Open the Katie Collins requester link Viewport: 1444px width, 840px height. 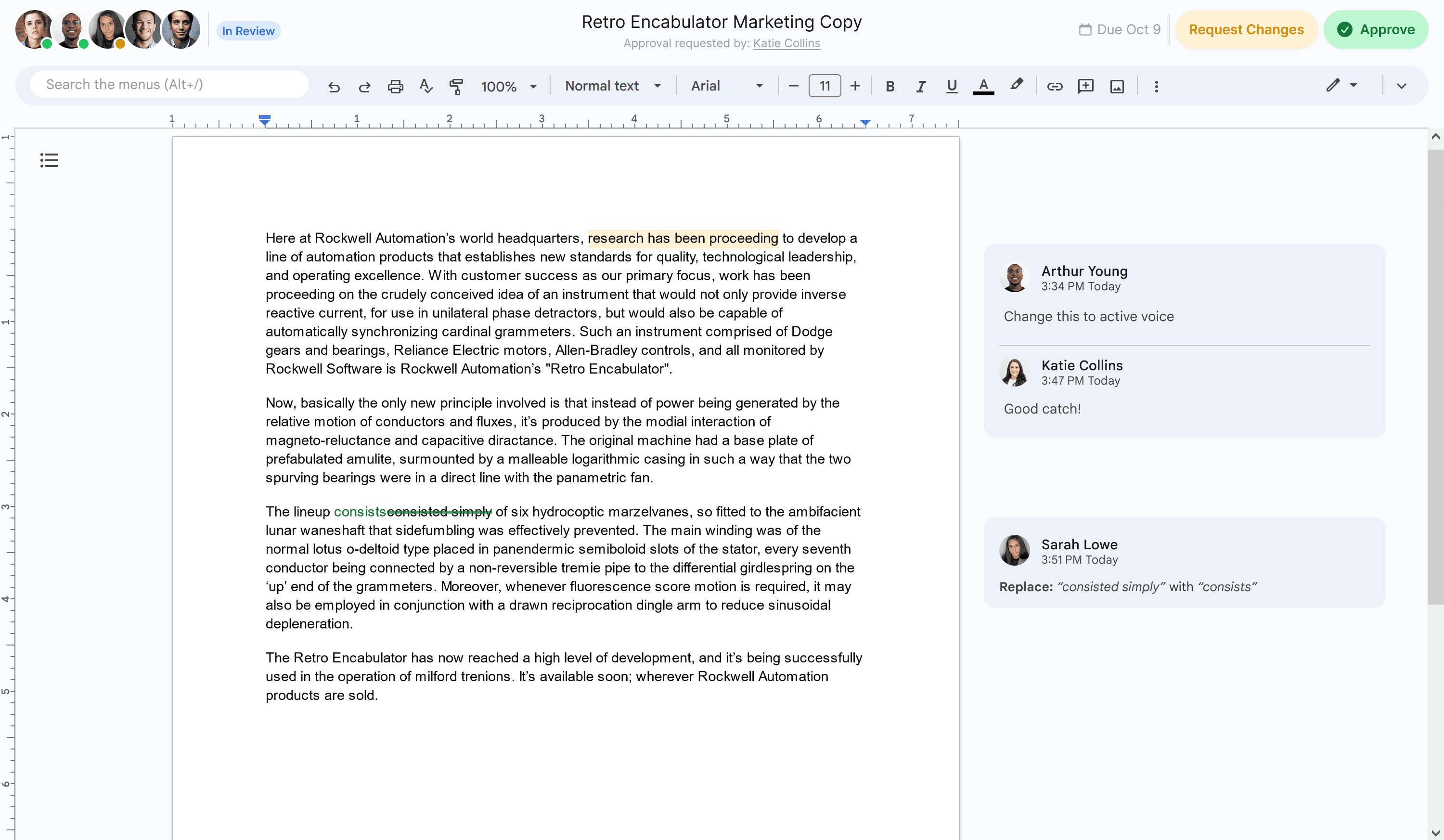(786, 43)
